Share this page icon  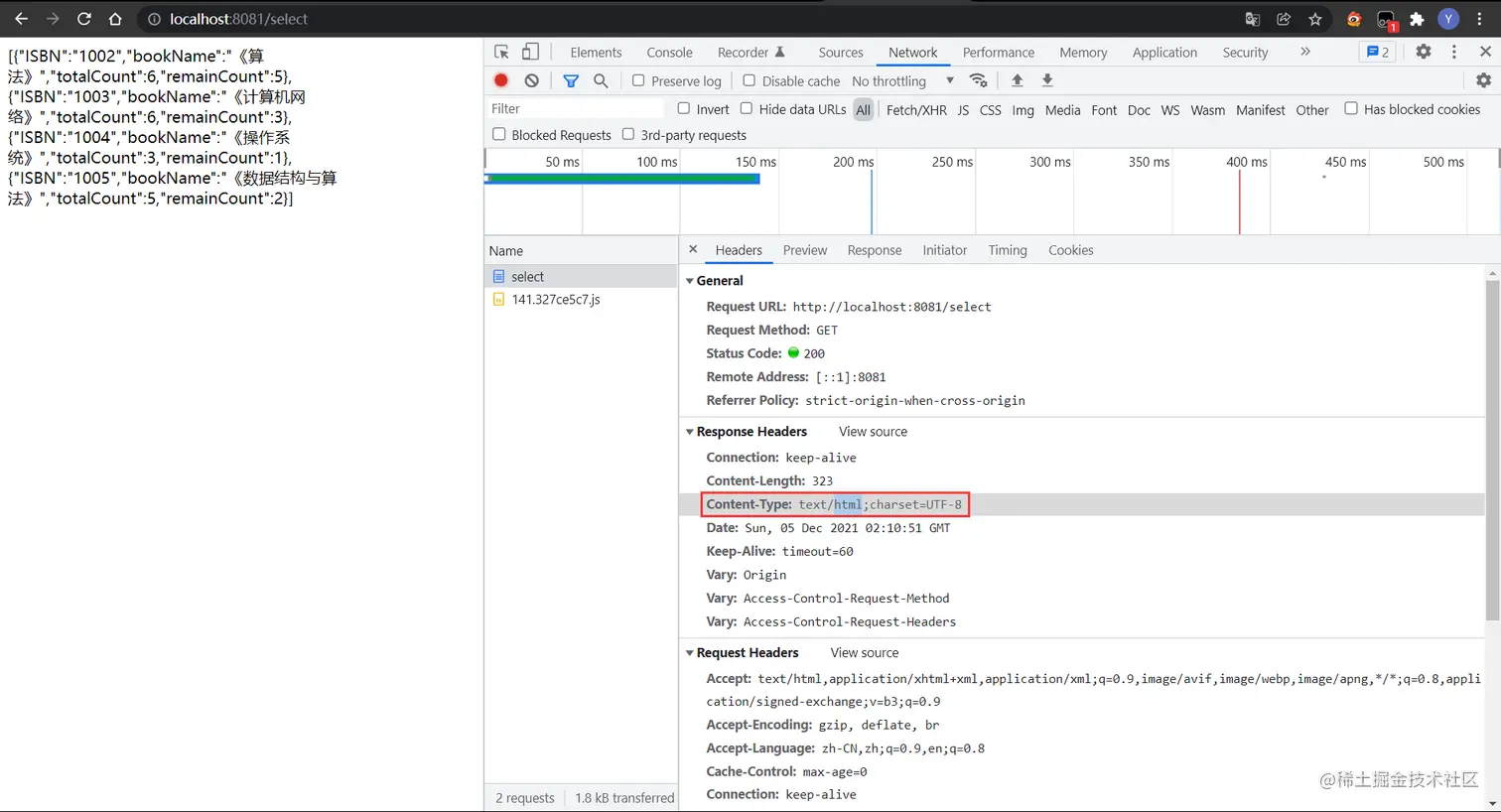1284,19
